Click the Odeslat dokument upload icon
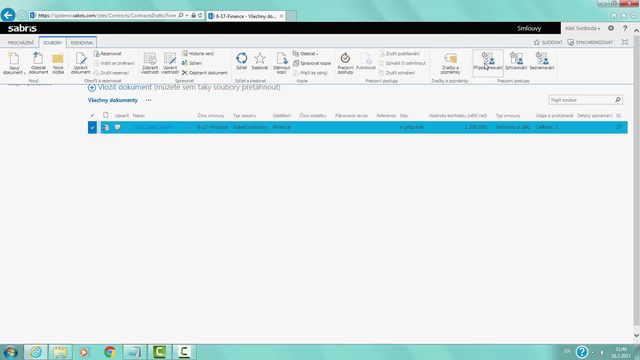This screenshot has height=360, width=640. [x=38, y=58]
